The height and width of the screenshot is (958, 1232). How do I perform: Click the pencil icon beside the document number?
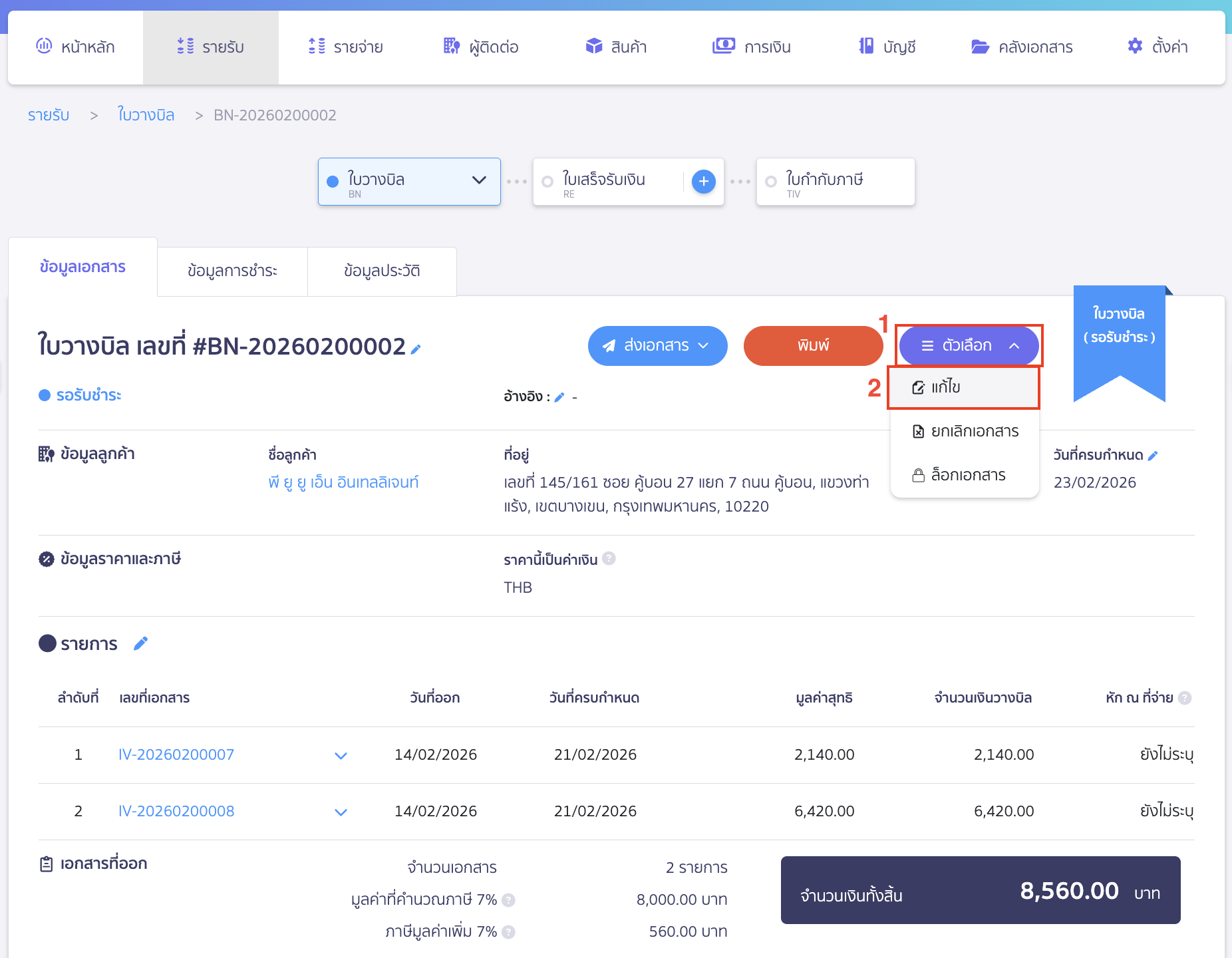[x=416, y=349]
